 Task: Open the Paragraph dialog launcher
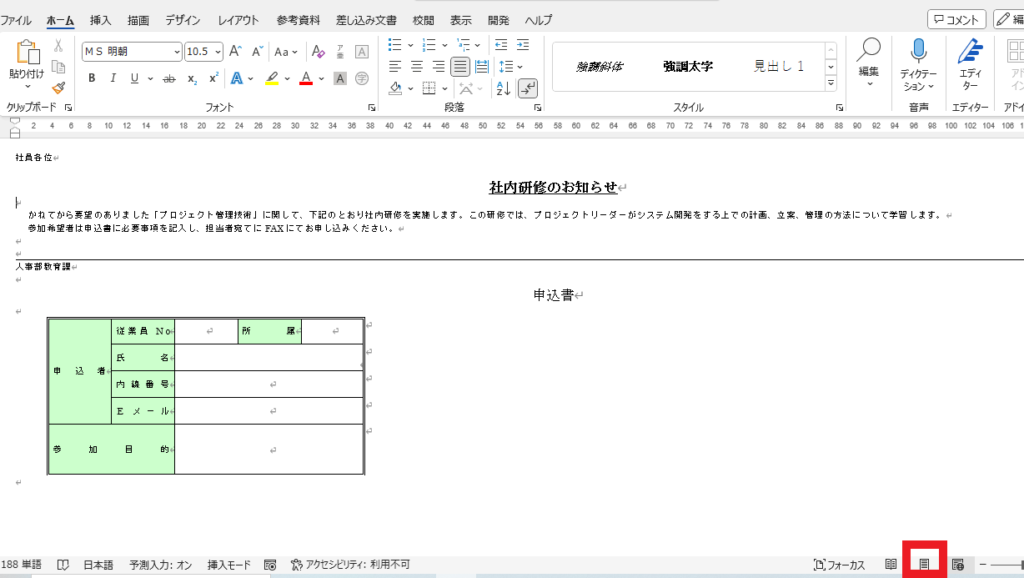(x=537, y=108)
